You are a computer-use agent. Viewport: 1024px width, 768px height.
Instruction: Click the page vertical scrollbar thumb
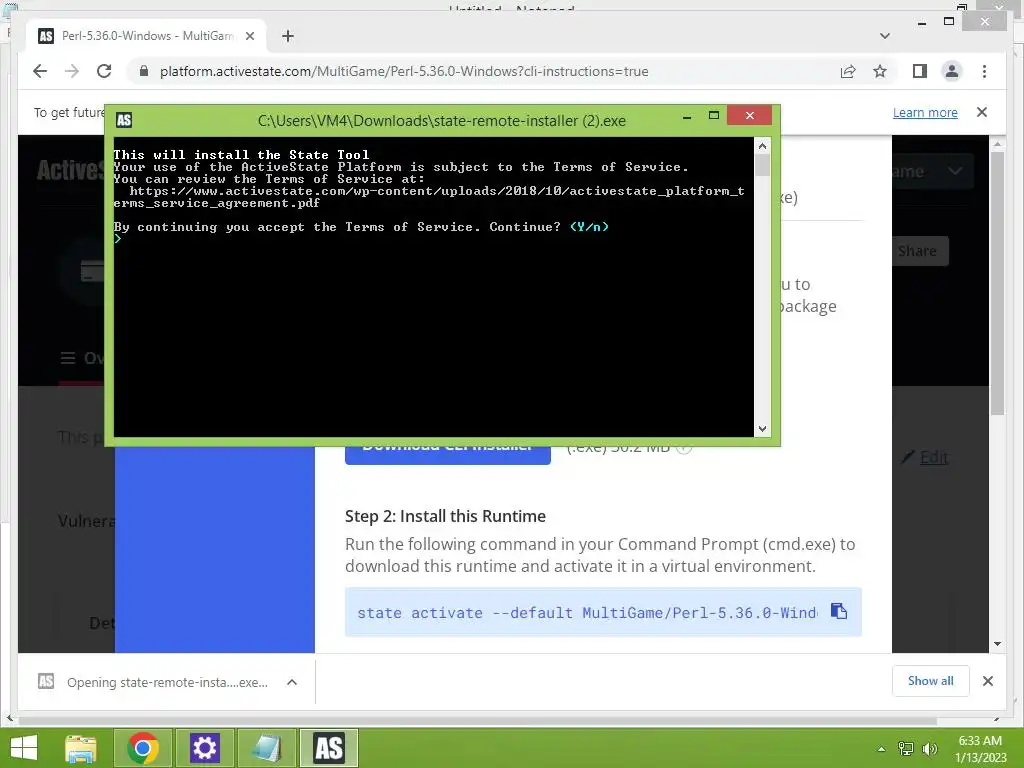(x=997, y=284)
